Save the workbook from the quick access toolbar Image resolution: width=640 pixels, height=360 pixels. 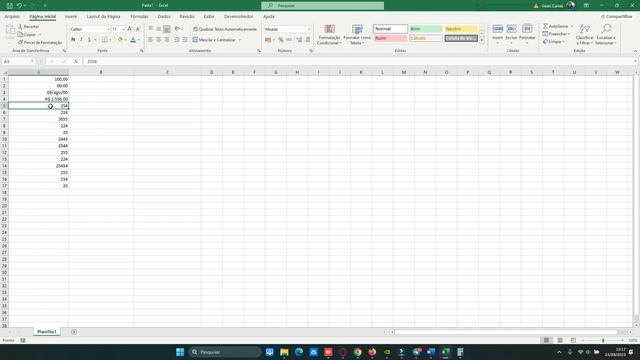tap(10, 6)
